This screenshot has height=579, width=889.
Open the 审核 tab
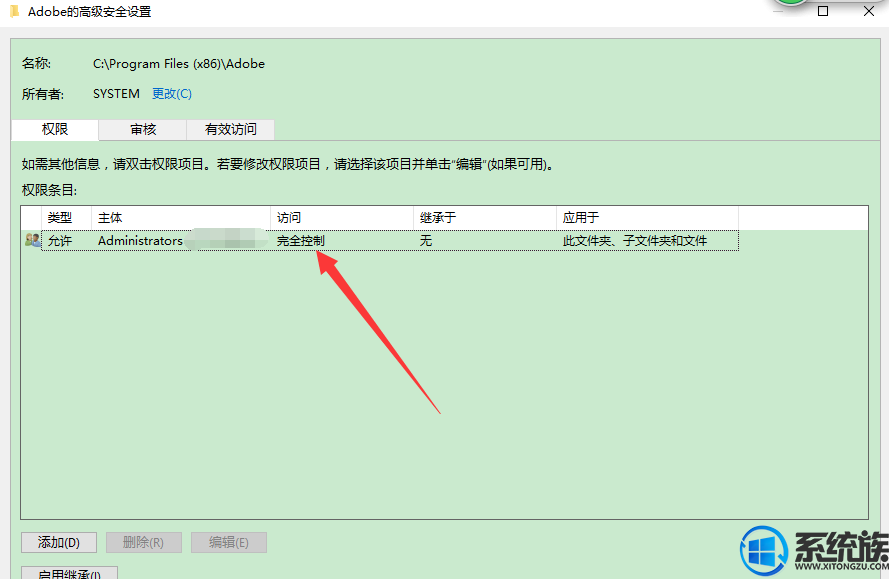pyautogui.click(x=143, y=130)
